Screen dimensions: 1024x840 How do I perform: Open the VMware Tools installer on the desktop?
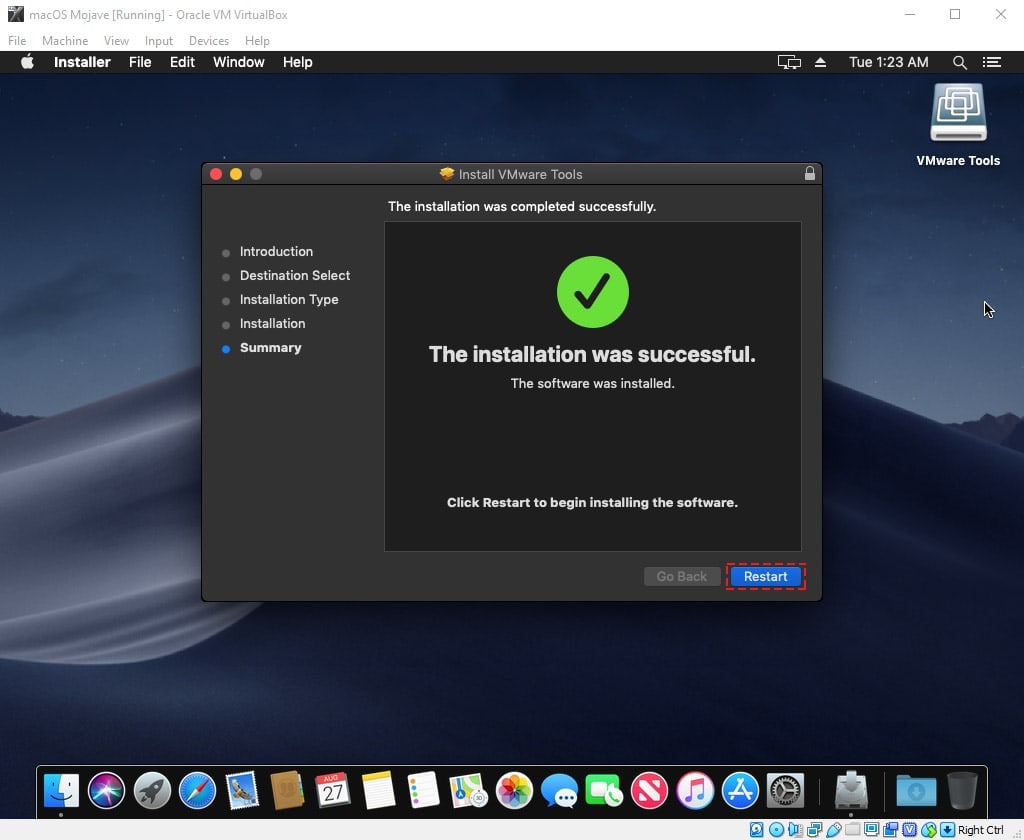tap(957, 112)
